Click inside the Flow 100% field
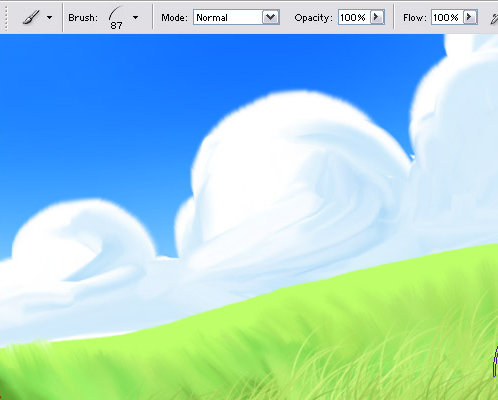The image size is (498, 400). [447, 17]
